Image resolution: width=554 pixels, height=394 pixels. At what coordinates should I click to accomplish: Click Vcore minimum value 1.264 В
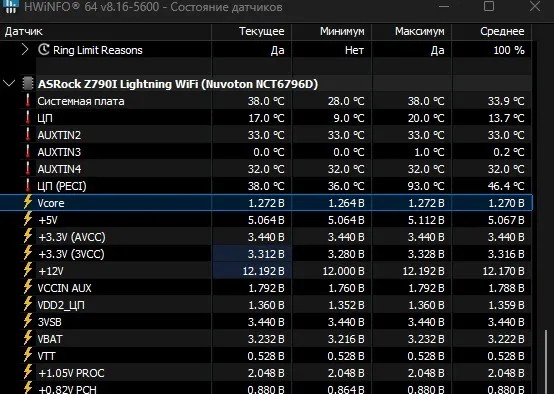346,203
